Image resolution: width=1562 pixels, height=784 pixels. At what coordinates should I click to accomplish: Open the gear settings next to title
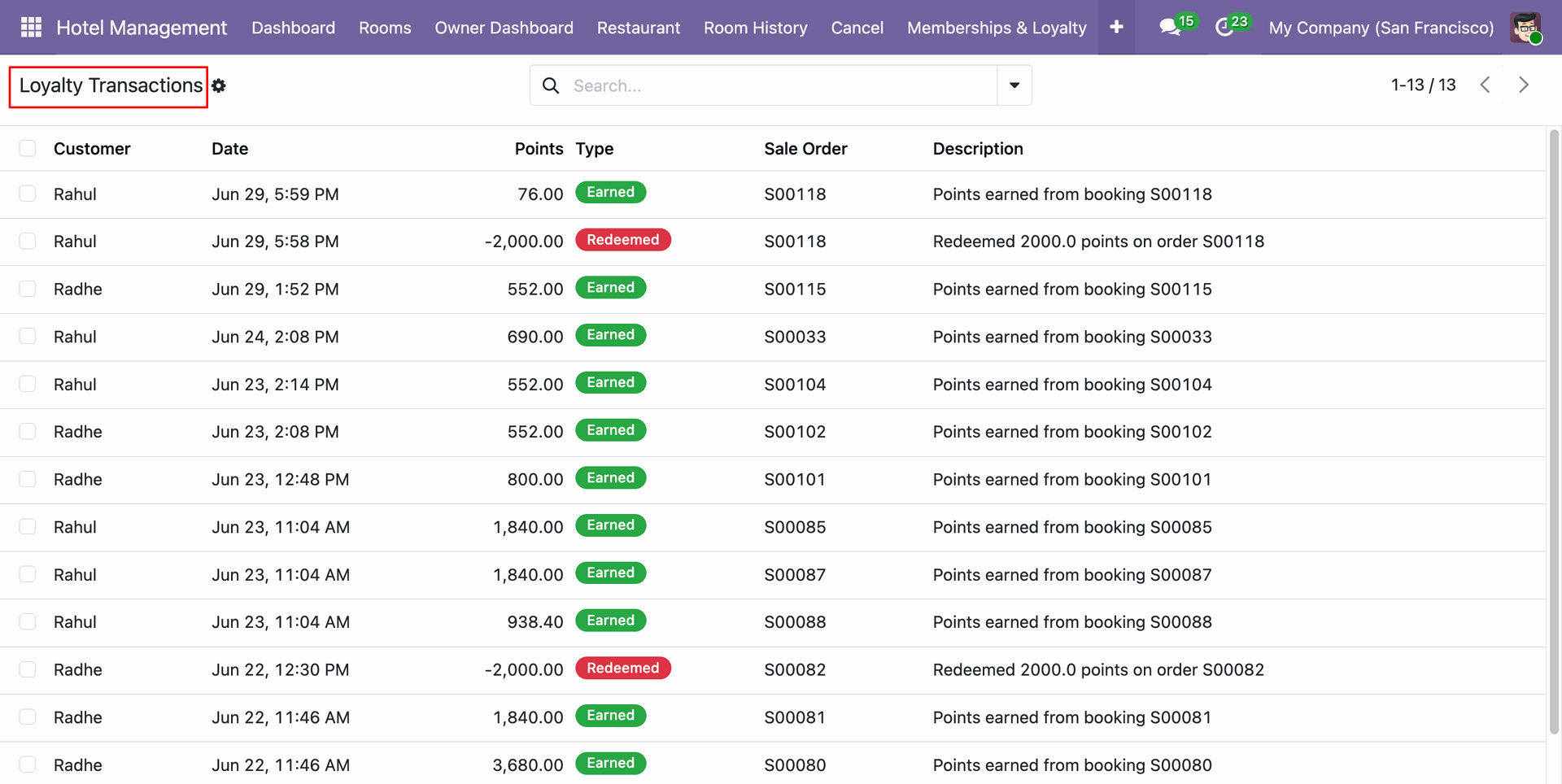219,85
